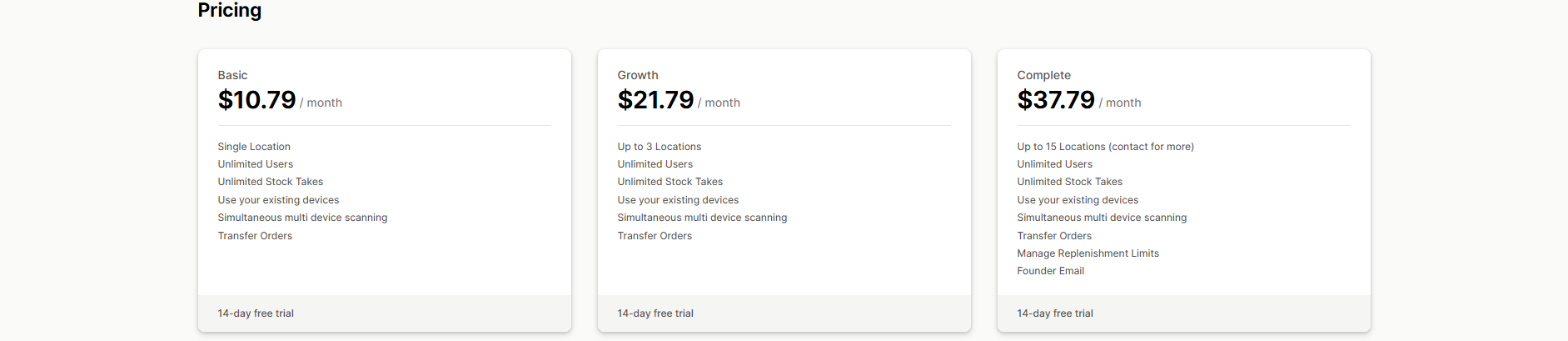Click Use your existing devices in Basic

[278, 200]
